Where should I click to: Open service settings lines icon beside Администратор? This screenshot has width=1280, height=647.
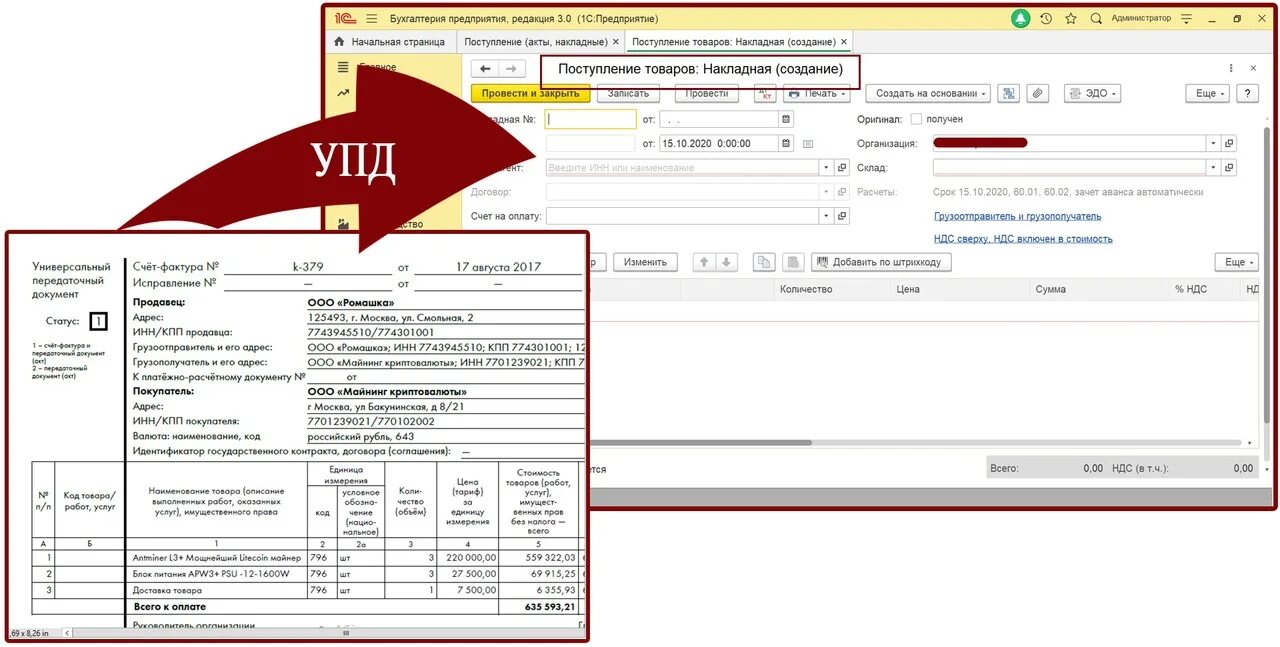[x=1187, y=18]
